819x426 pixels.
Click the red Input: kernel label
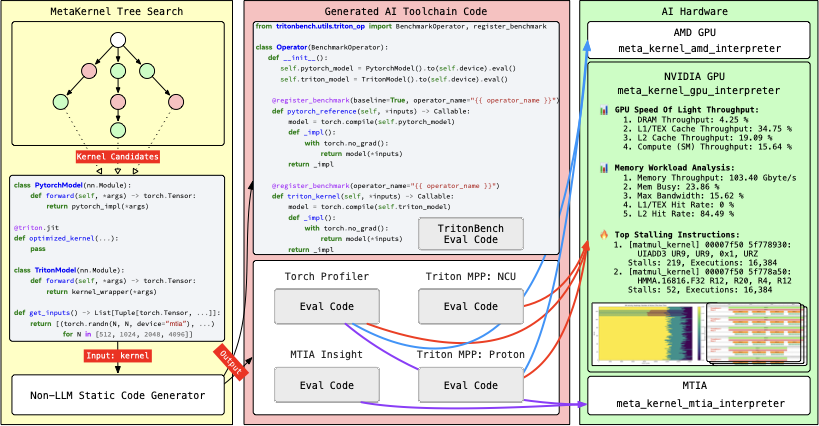(x=117, y=355)
